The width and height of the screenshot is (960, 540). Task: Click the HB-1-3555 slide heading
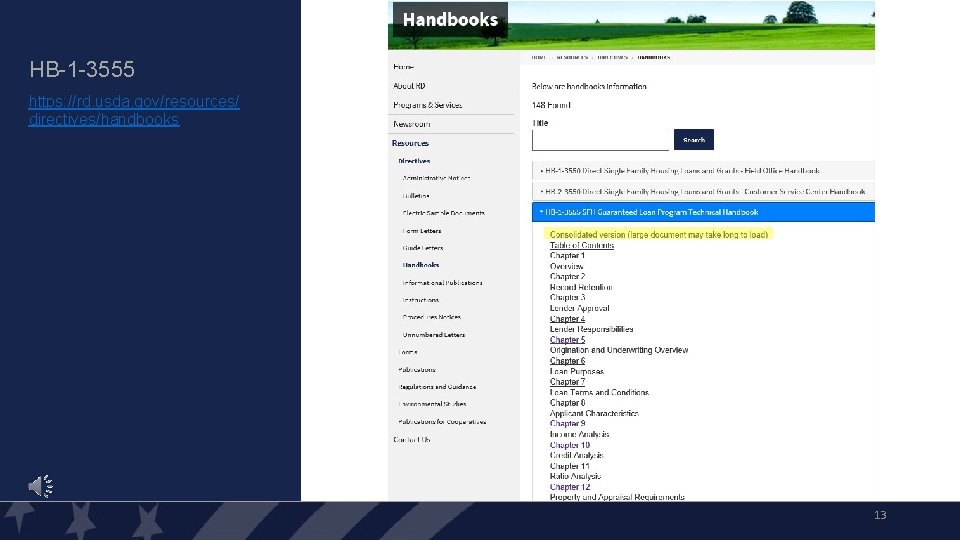coord(82,69)
